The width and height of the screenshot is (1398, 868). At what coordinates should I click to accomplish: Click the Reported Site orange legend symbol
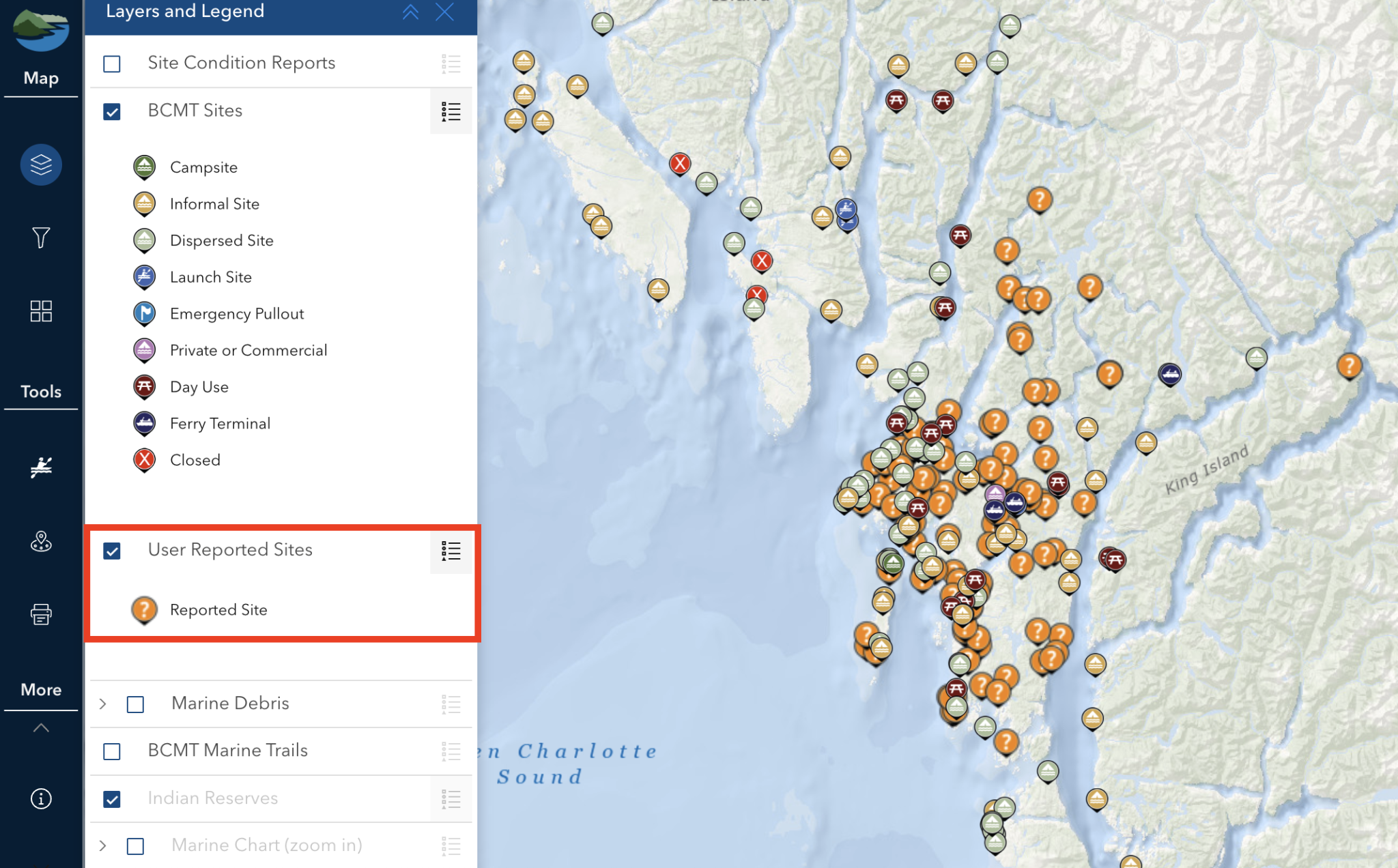tap(144, 609)
